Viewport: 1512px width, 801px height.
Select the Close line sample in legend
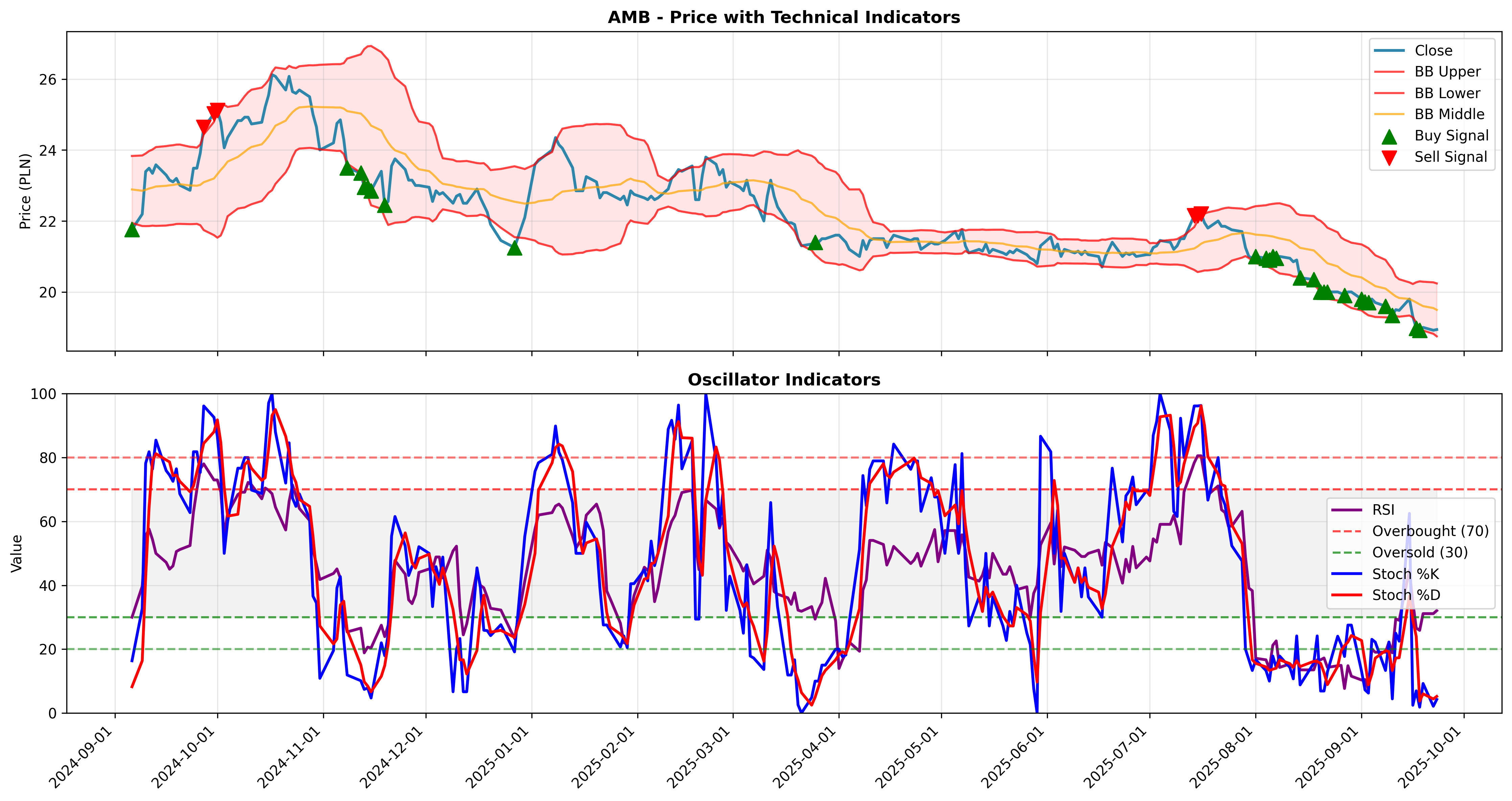click(x=1389, y=50)
